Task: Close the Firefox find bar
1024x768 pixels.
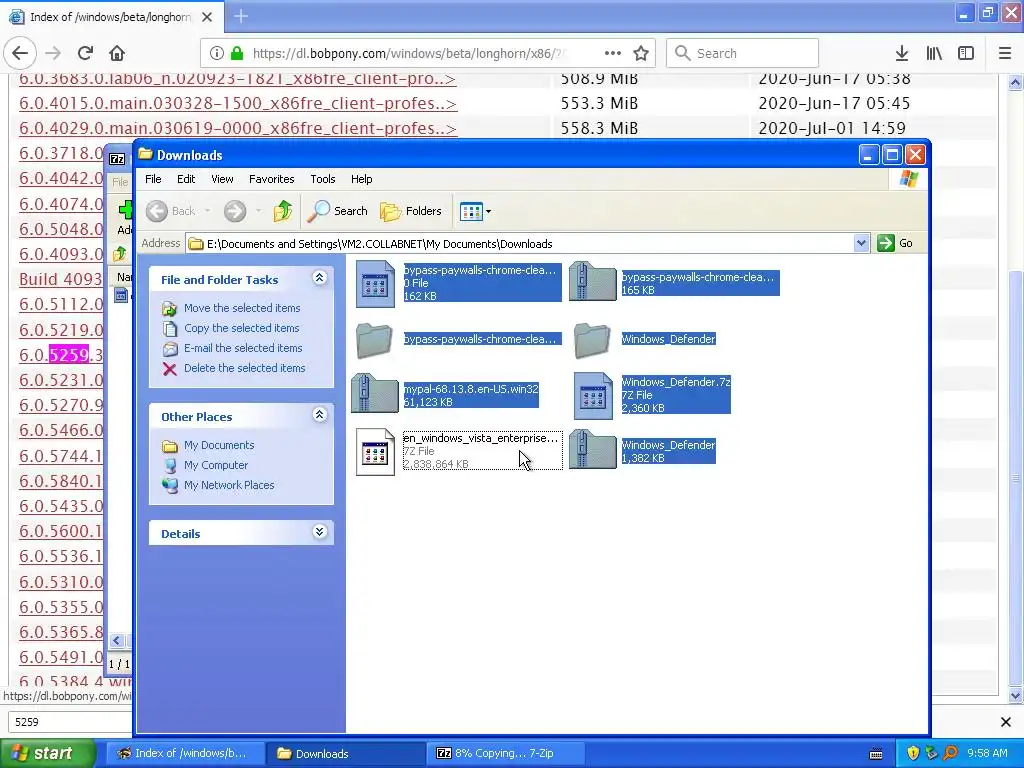Action: [x=1006, y=722]
